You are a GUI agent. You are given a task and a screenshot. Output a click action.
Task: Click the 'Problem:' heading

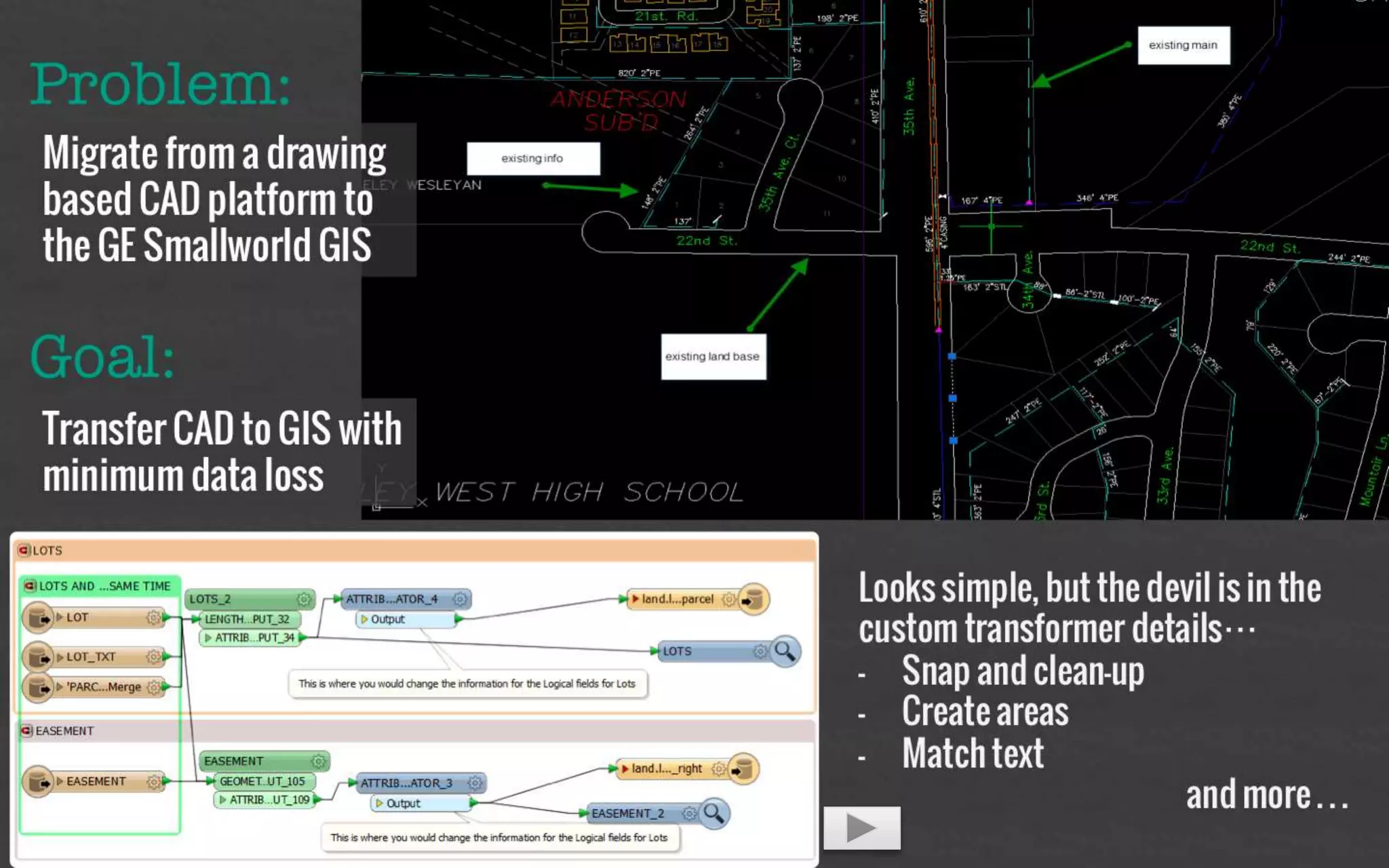tap(160, 84)
